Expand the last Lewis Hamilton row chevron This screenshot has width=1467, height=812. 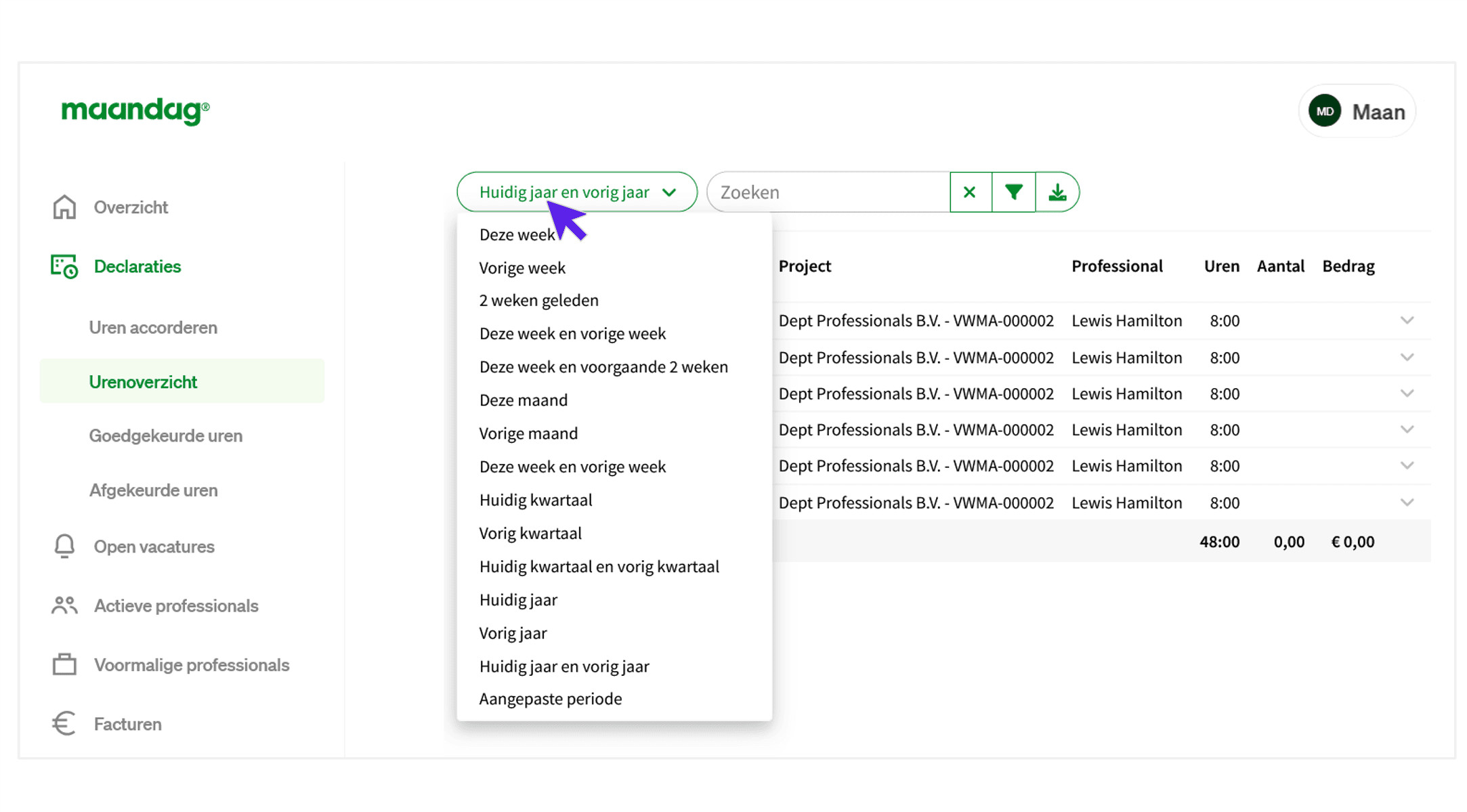[1407, 503]
